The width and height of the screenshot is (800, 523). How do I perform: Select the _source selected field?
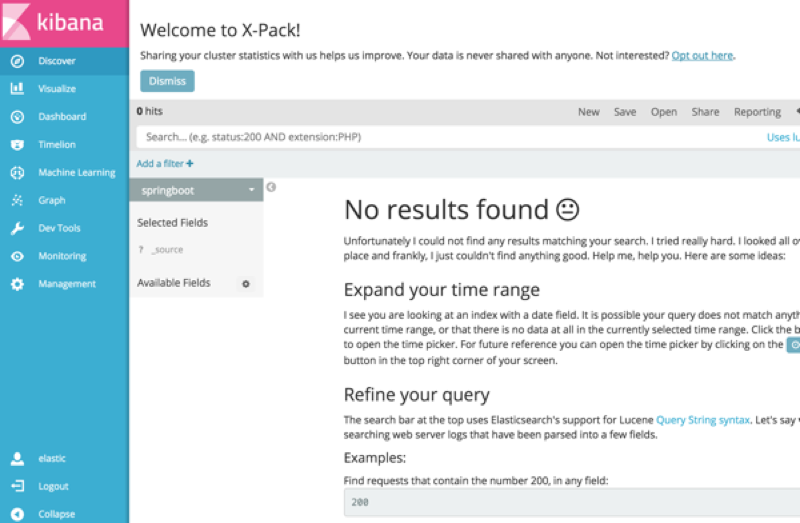pyautogui.click(x=167, y=250)
